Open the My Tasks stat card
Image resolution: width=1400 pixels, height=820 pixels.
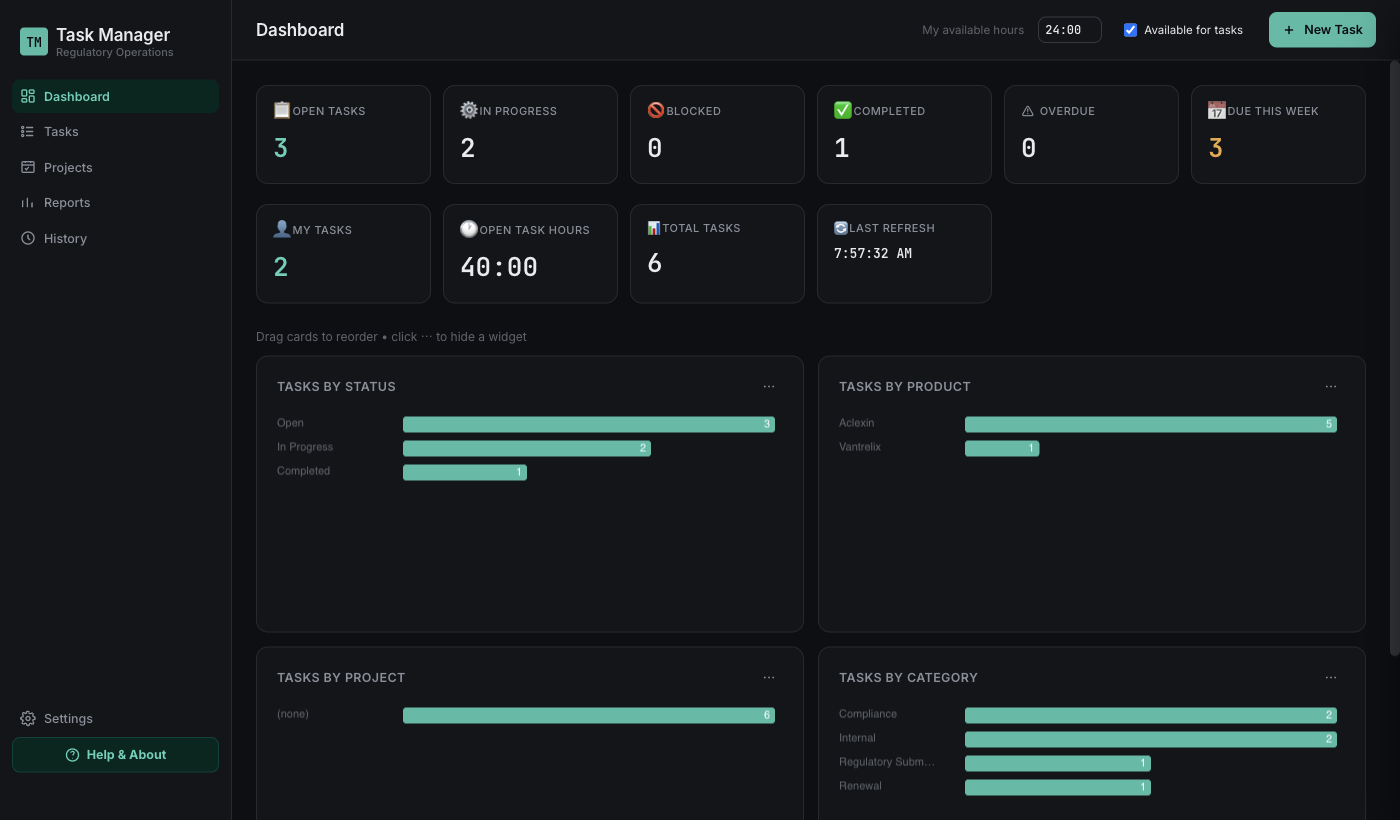click(x=343, y=253)
